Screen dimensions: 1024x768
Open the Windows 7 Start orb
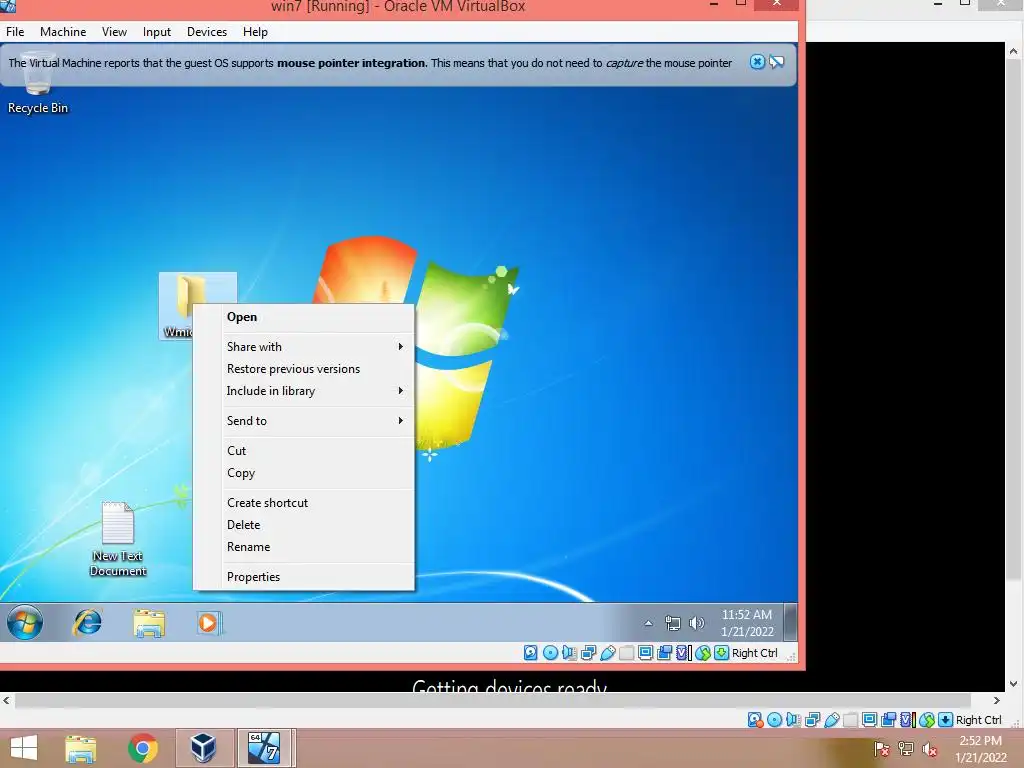25,622
